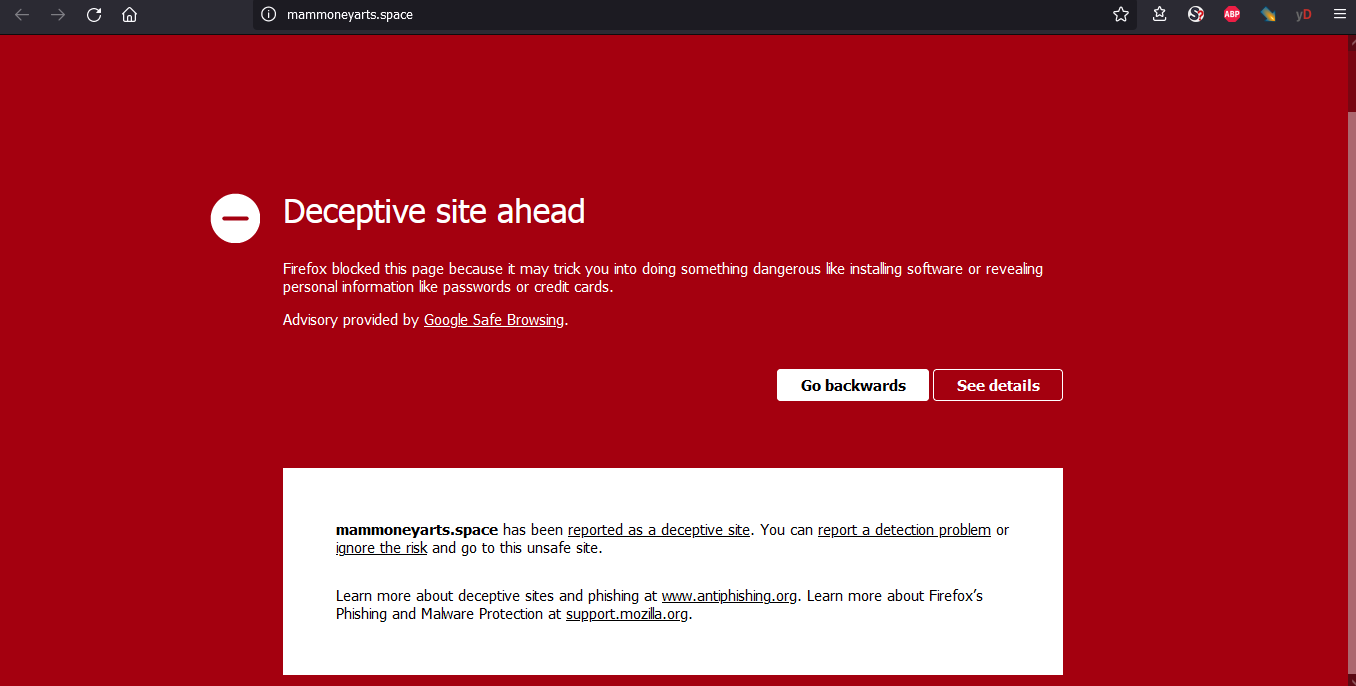
Task: Click the back navigation arrow
Action: (22, 15)
